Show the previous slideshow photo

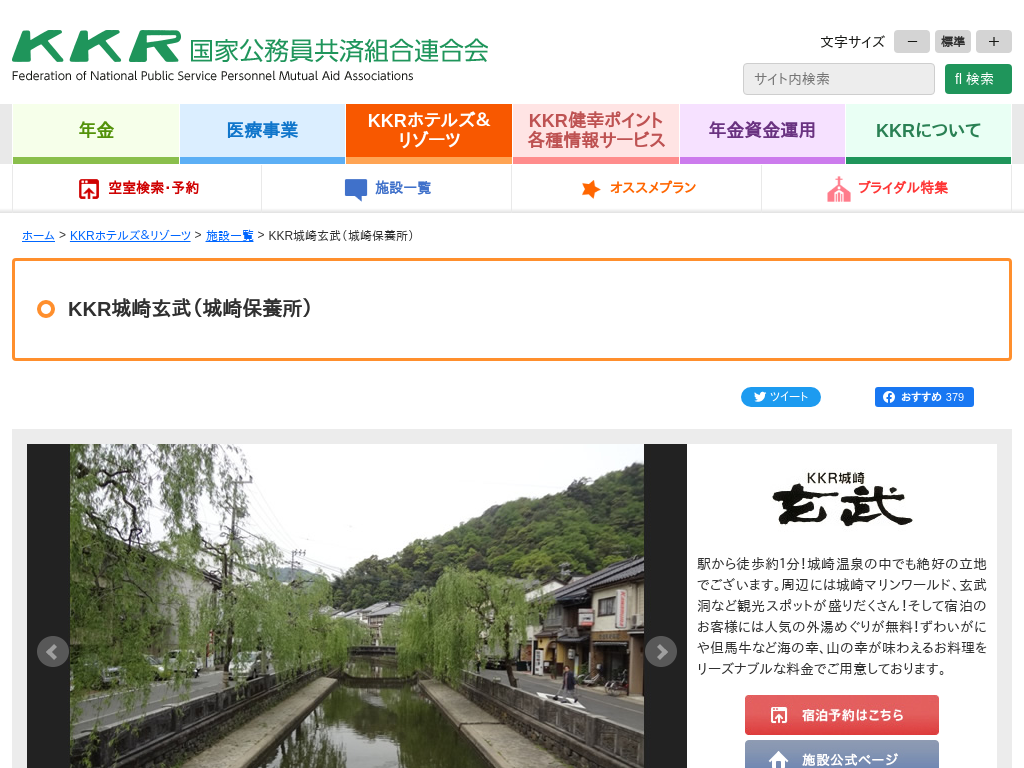point(52,651)
